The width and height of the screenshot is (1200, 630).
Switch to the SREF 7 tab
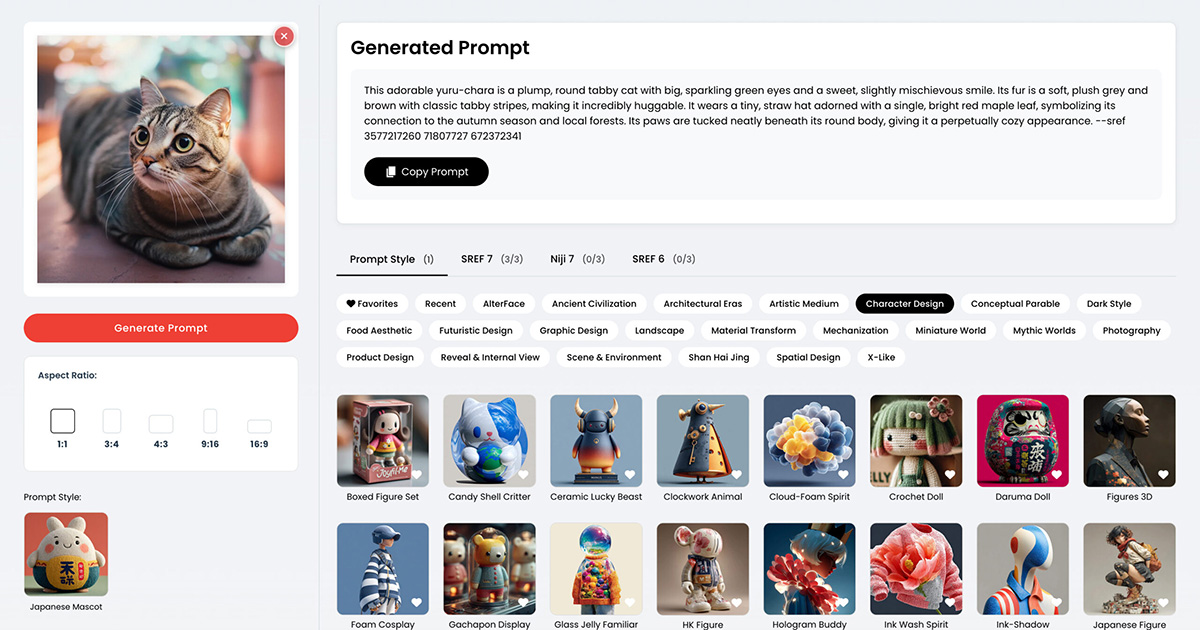(x=492, y=259)
